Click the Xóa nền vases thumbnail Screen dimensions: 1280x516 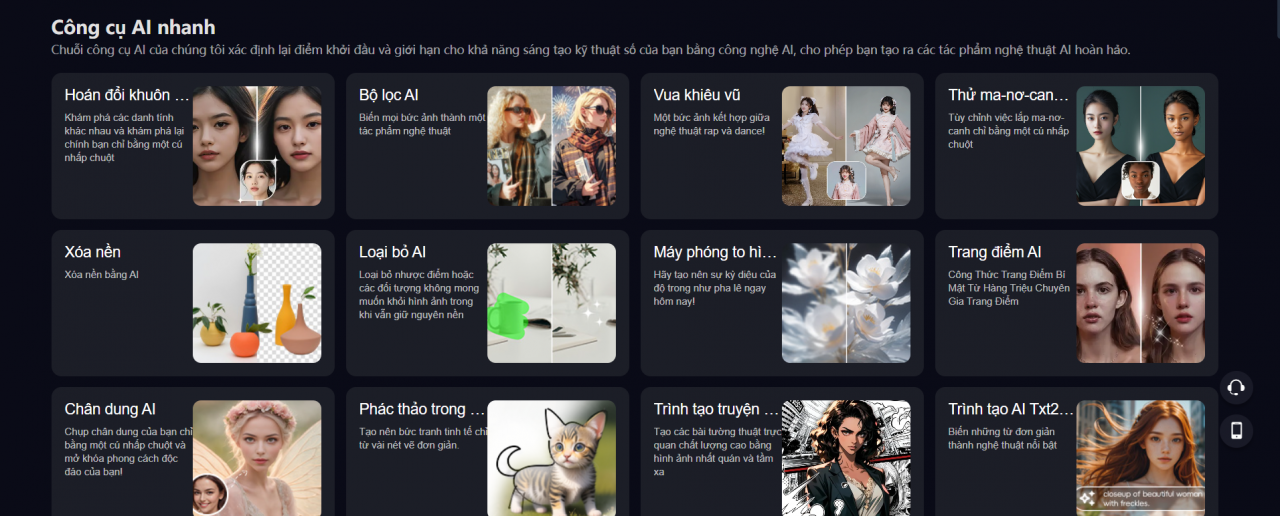[257, 303]
